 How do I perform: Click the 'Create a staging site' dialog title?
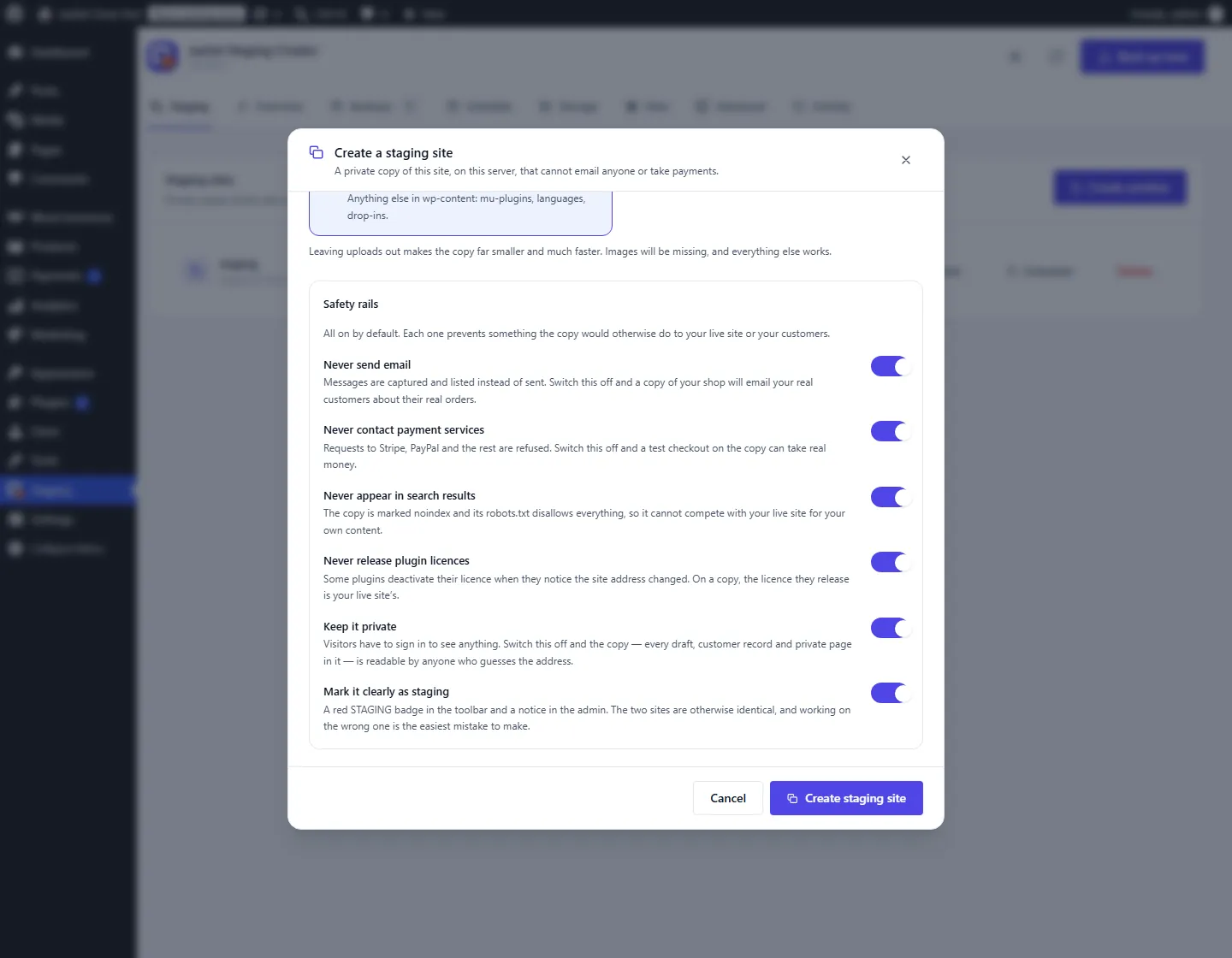[x=394, y=152]
